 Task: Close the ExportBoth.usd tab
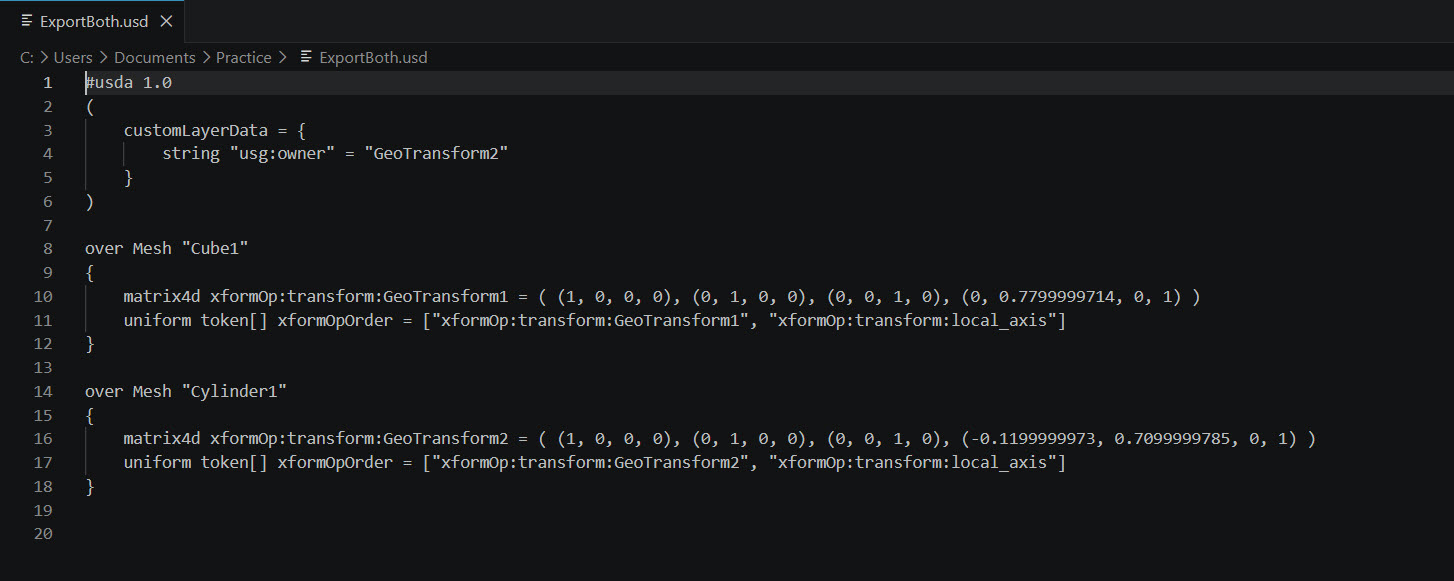point(166,21)
